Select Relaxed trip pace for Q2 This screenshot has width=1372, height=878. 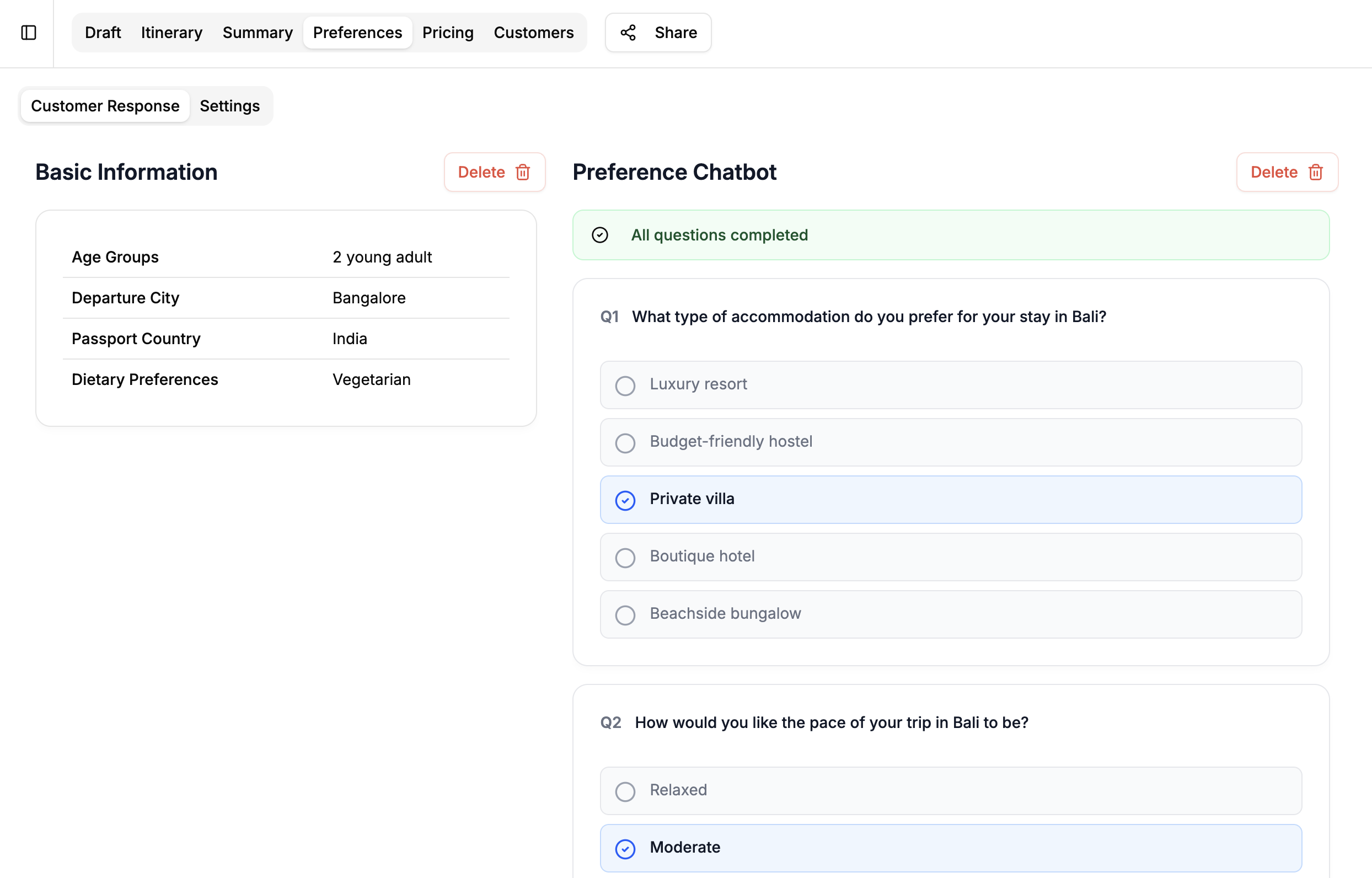950,791
